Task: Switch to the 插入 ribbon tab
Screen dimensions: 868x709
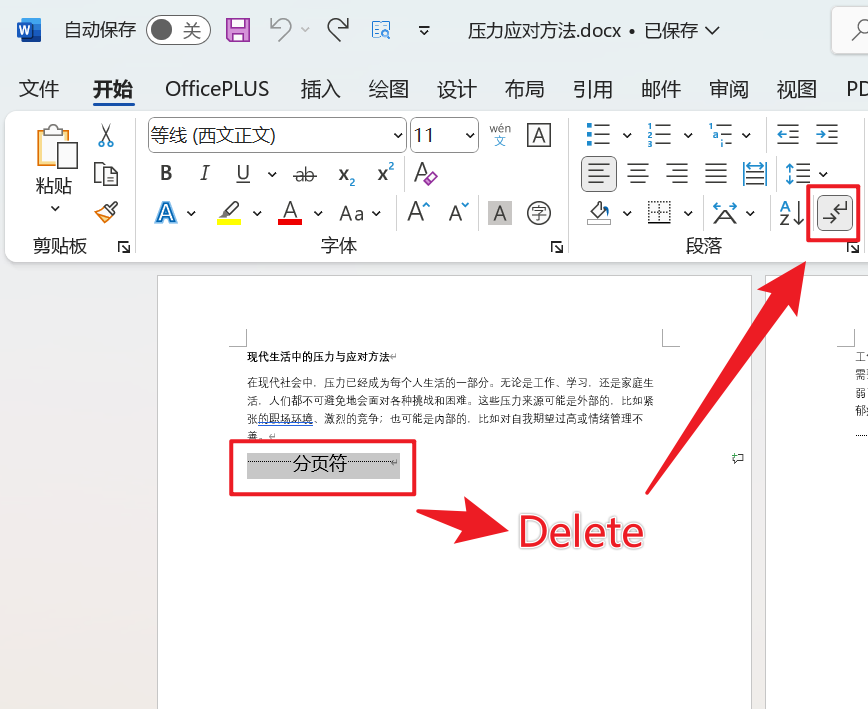Action: click(320, 89)
